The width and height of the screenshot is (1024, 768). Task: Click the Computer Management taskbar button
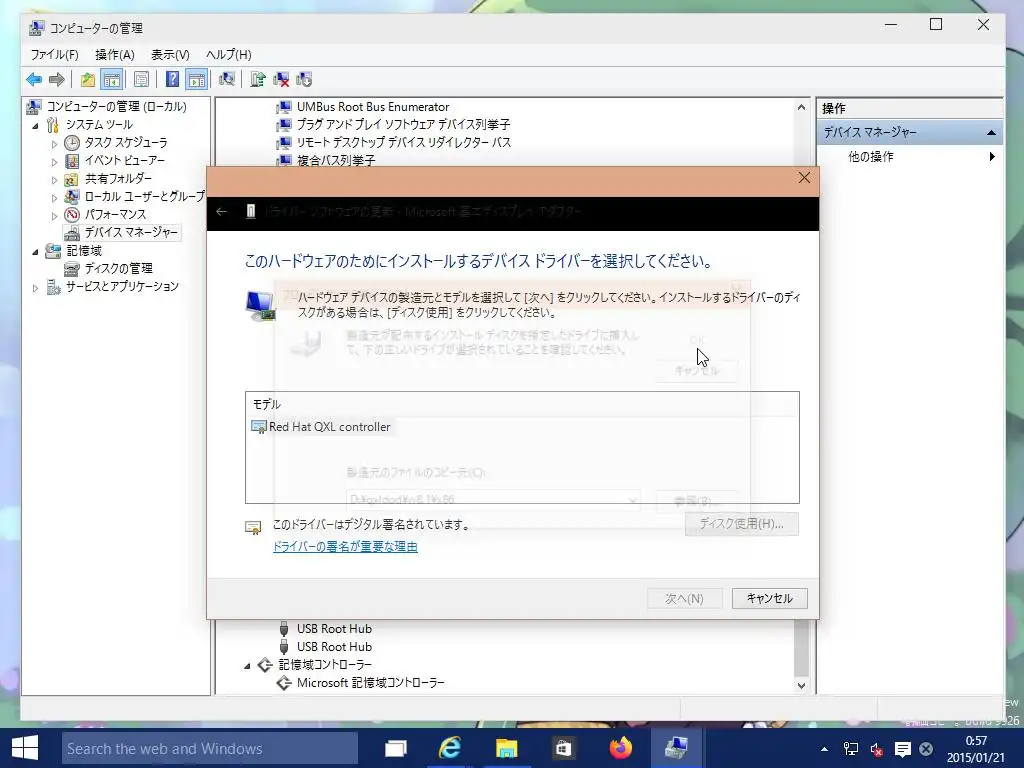677,748
